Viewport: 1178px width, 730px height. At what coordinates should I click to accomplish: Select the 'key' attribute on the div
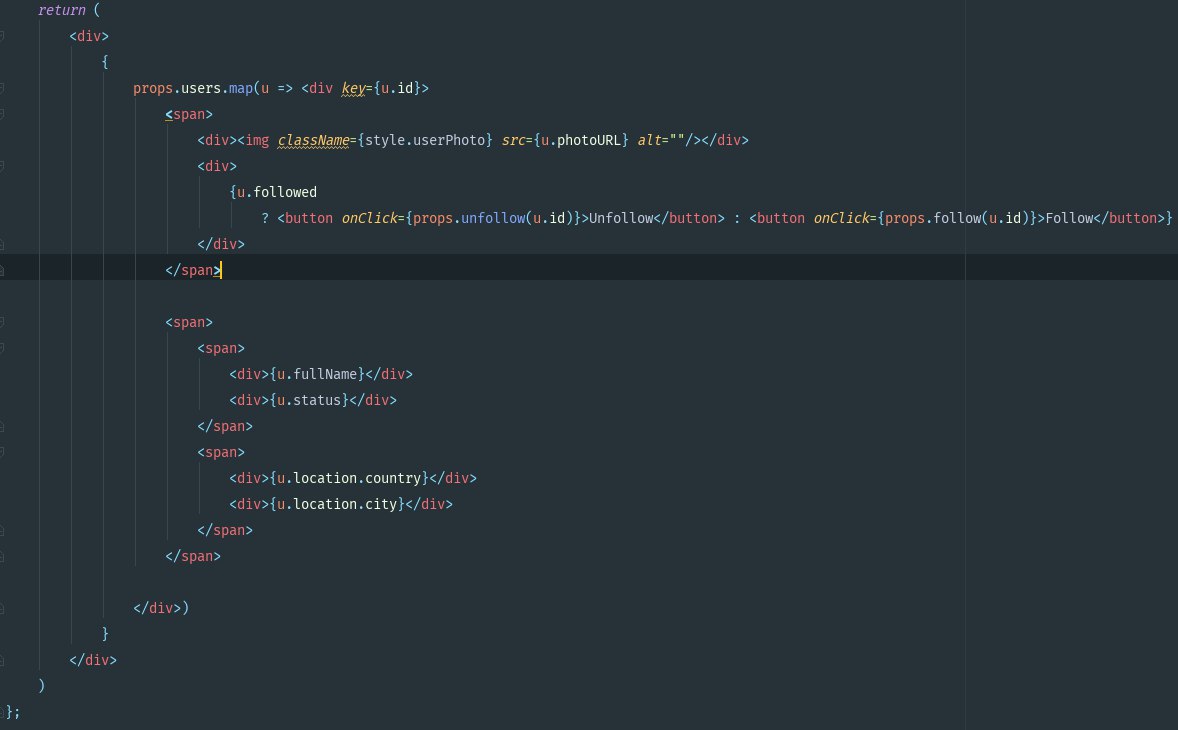[x=353, y=89]
